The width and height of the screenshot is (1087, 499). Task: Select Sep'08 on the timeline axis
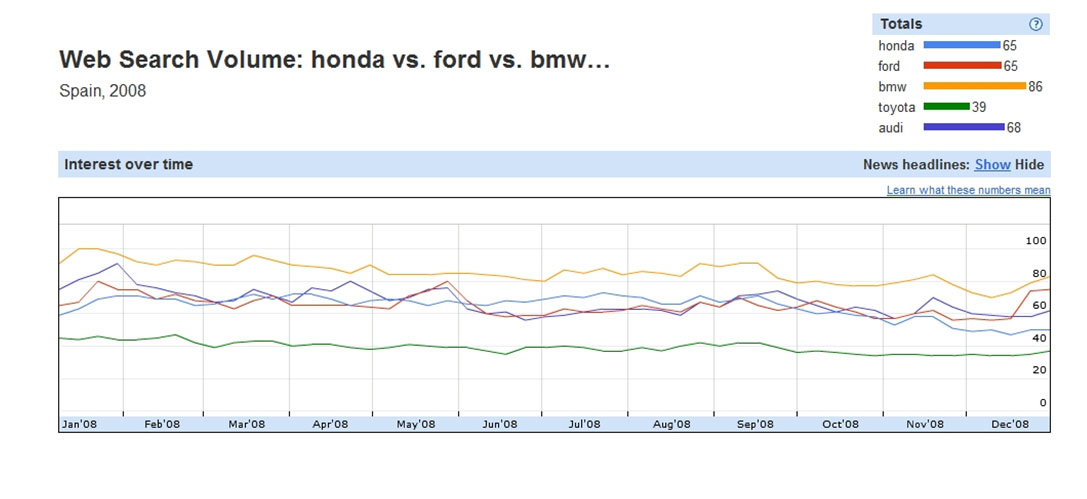coord(755,424)
